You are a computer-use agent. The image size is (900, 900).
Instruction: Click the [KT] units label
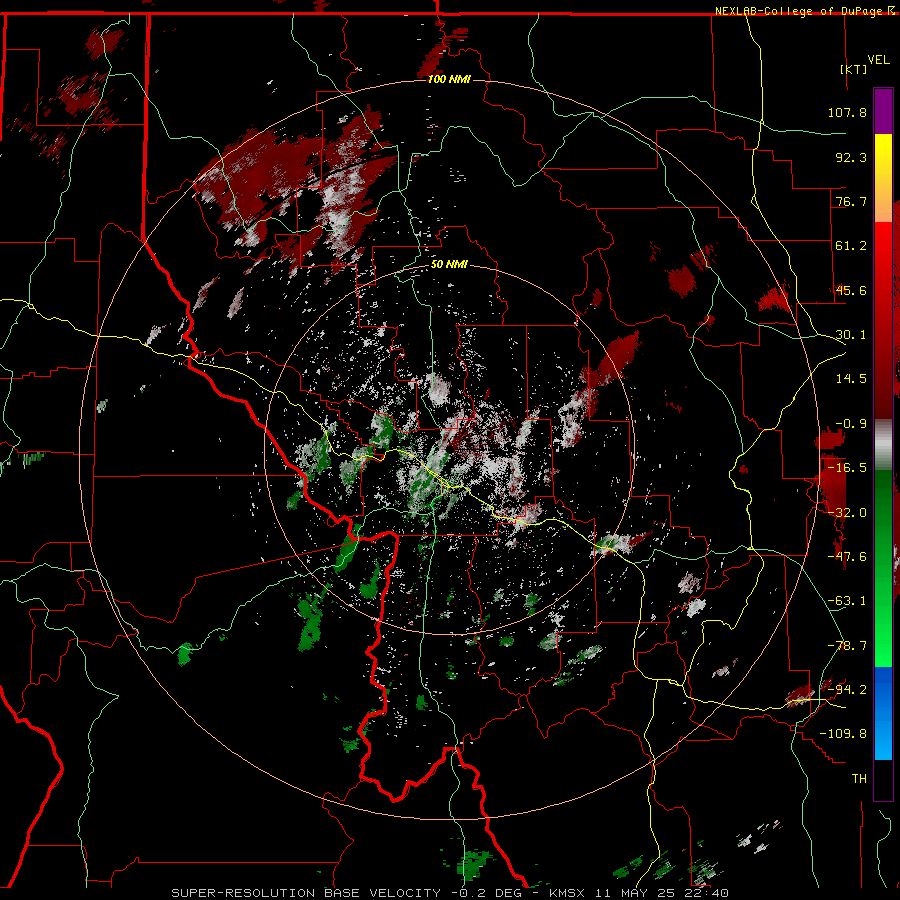(854, 69)
